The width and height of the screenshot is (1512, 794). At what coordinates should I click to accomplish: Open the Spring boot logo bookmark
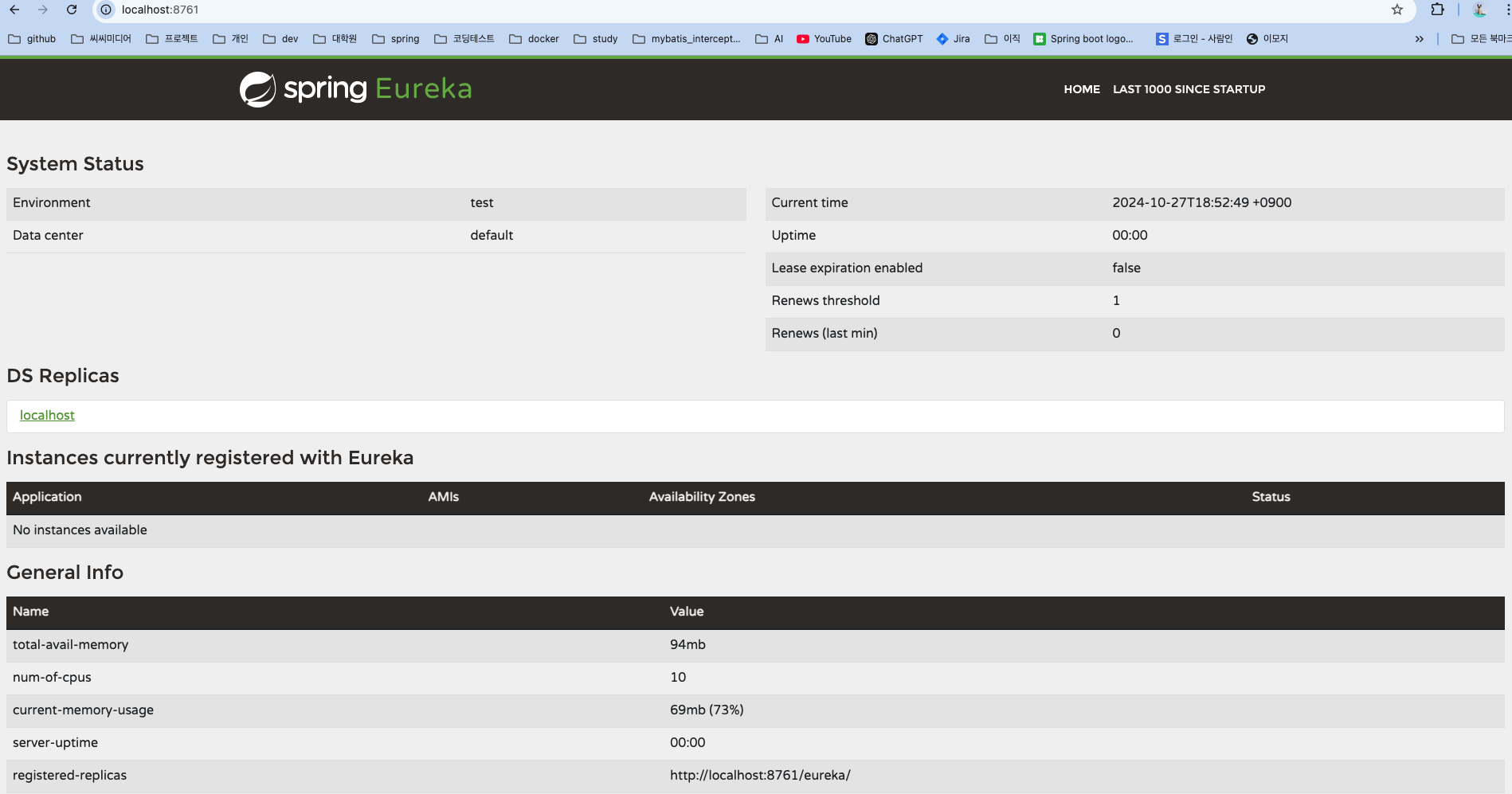pyautogui.click(x=1083, y=38)
